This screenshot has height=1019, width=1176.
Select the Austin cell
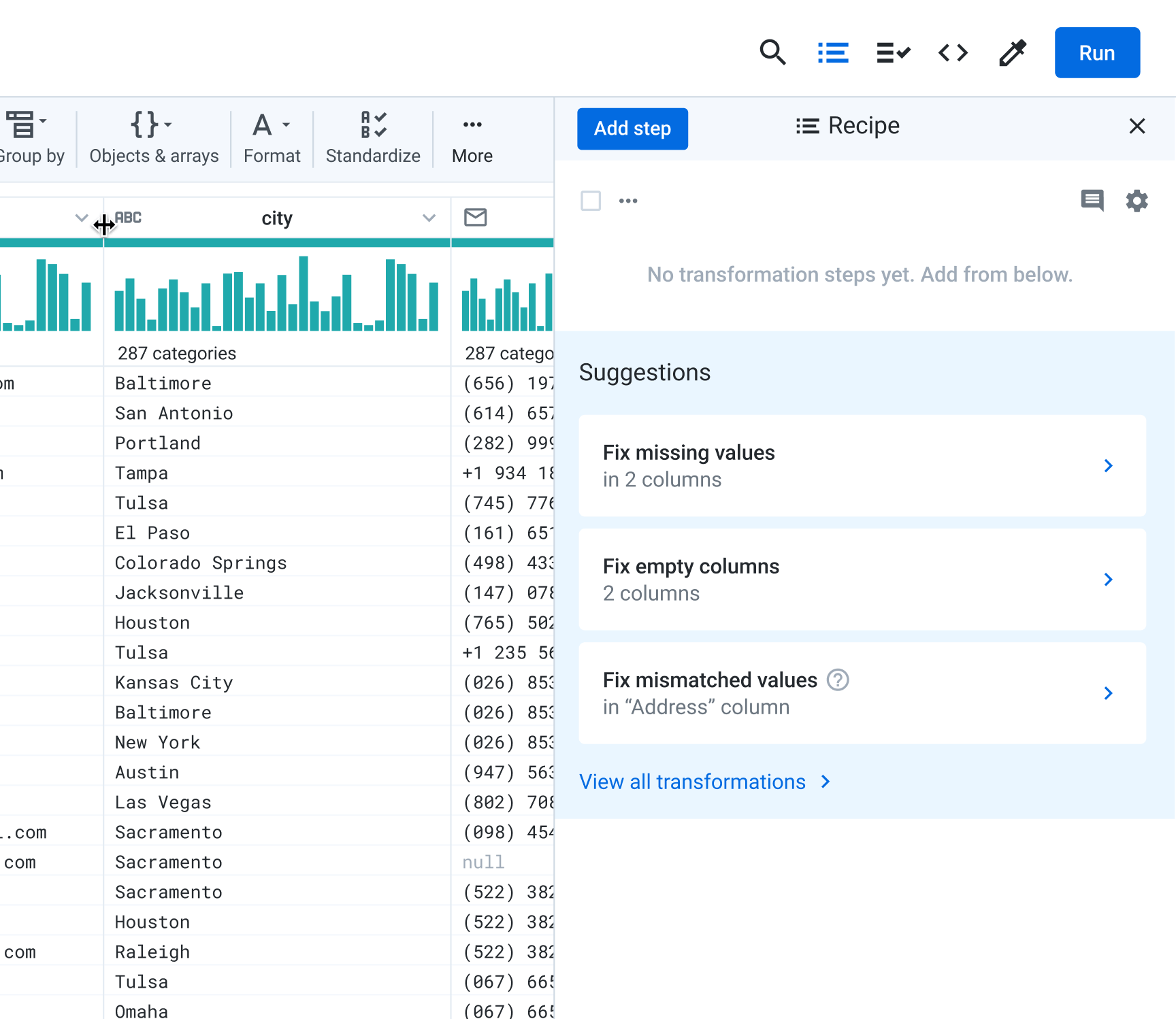coord(277,773)
